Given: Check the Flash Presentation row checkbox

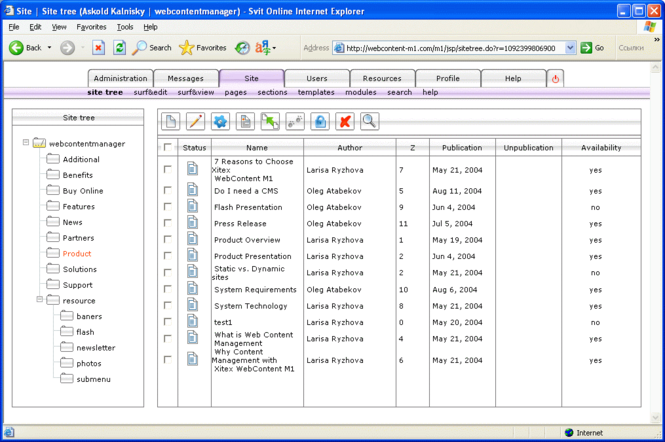Looking at the screenshot, I should (x=168, y=207).
